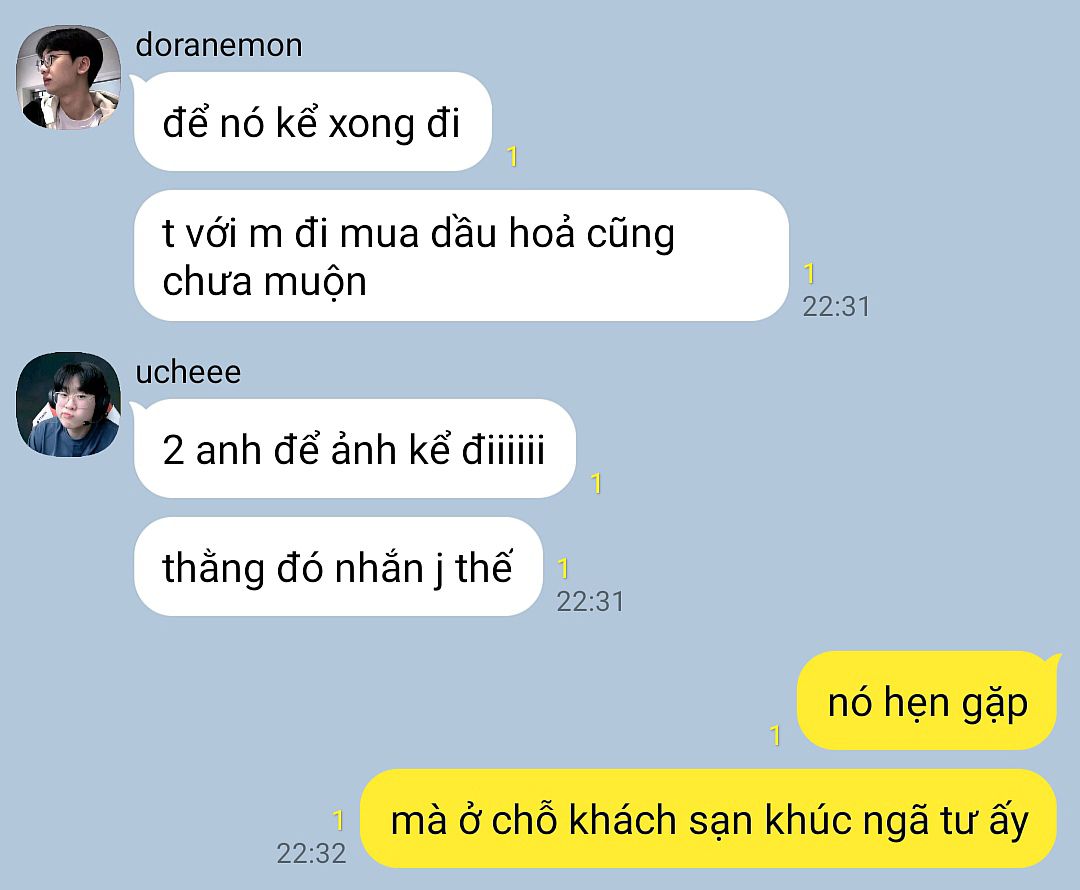The image size is (1080, 890).
Task: Select the message about "mua dầu hoả"
Action: click(461, 256)
